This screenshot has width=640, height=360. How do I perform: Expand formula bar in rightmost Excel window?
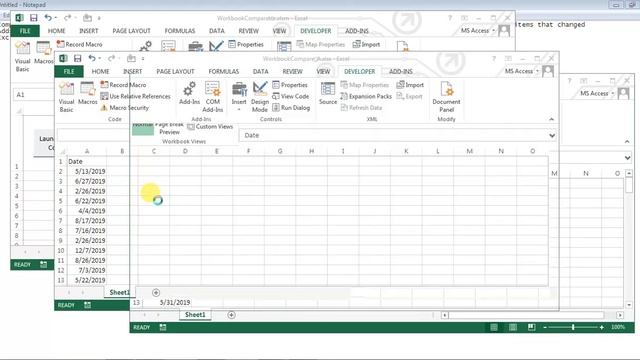(x=627, y=158)
